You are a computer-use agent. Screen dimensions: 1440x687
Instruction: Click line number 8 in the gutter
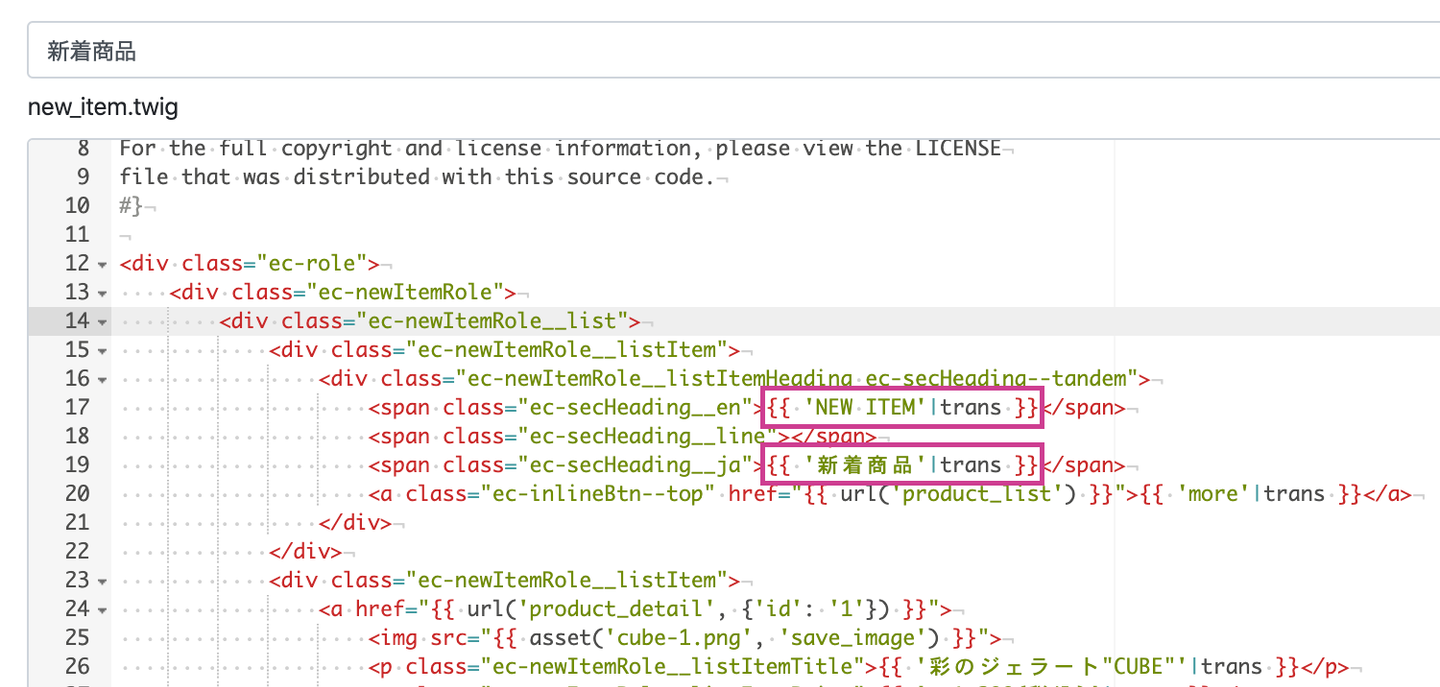tap(84, 149)
